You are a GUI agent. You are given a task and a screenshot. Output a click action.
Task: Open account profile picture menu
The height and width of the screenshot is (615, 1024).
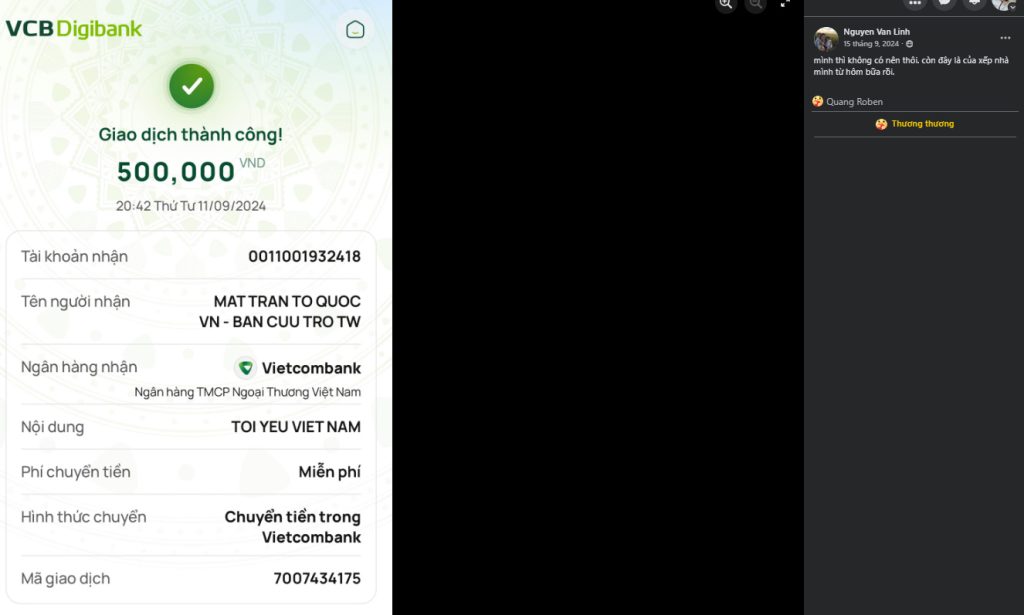pyautogui.click(x=1004, y=3)
